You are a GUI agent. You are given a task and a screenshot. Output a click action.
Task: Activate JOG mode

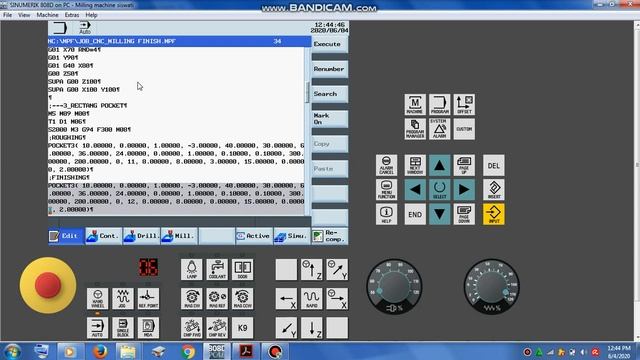[x=123, y=298]
